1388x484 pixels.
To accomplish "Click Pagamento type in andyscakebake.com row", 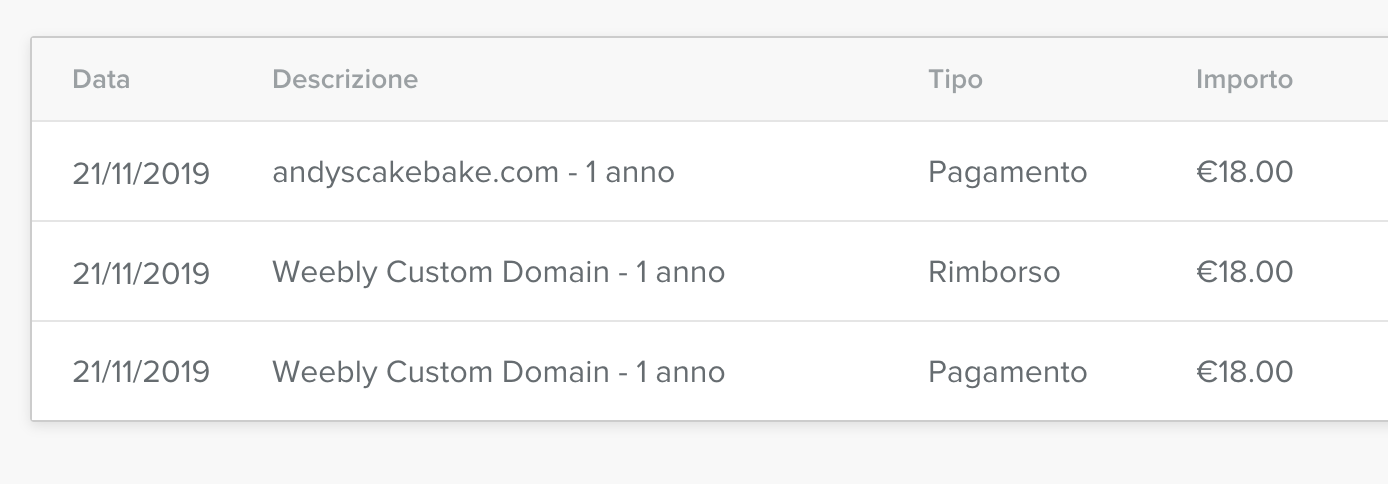I will coord(1007,173).
